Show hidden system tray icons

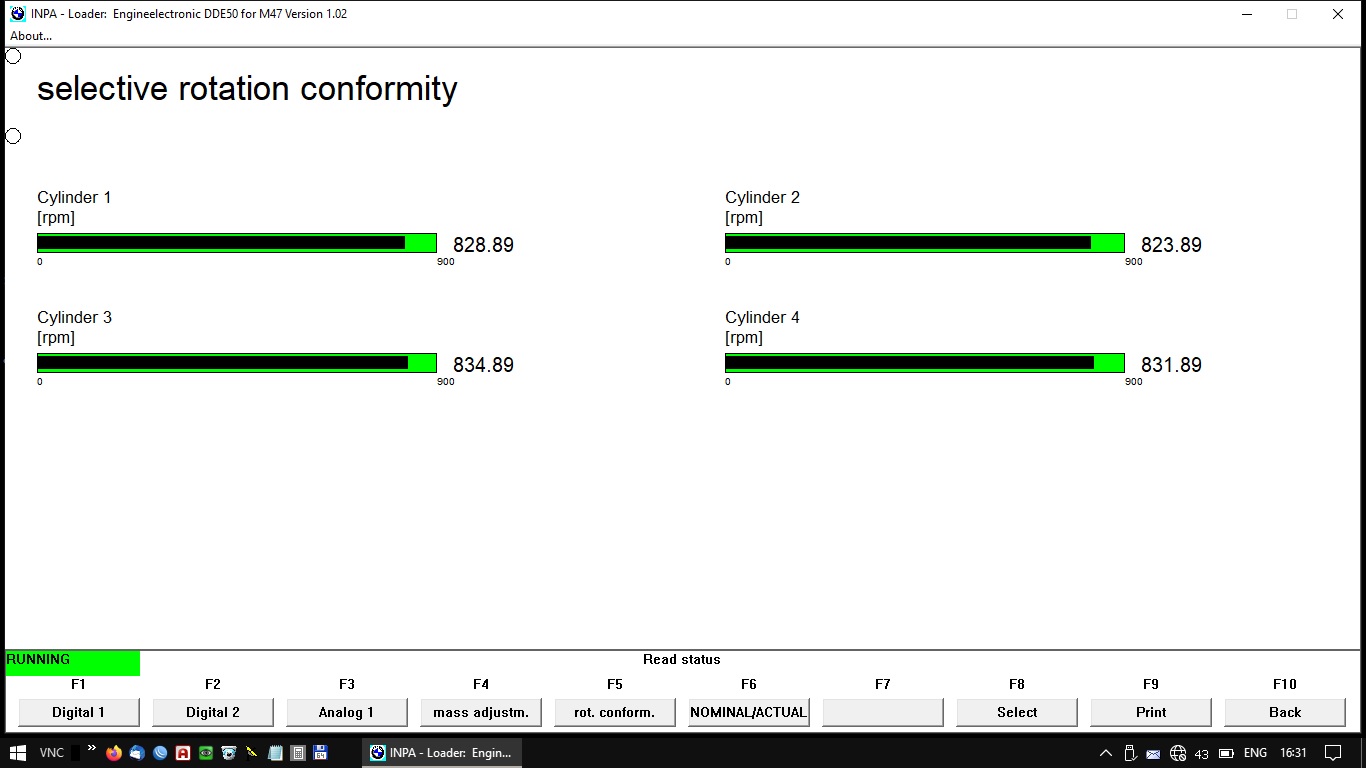pyautogui.click(x=1105, y=753)
